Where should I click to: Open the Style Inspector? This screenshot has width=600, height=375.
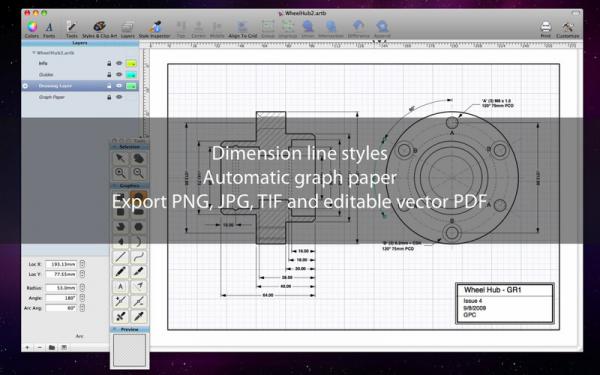154,29
